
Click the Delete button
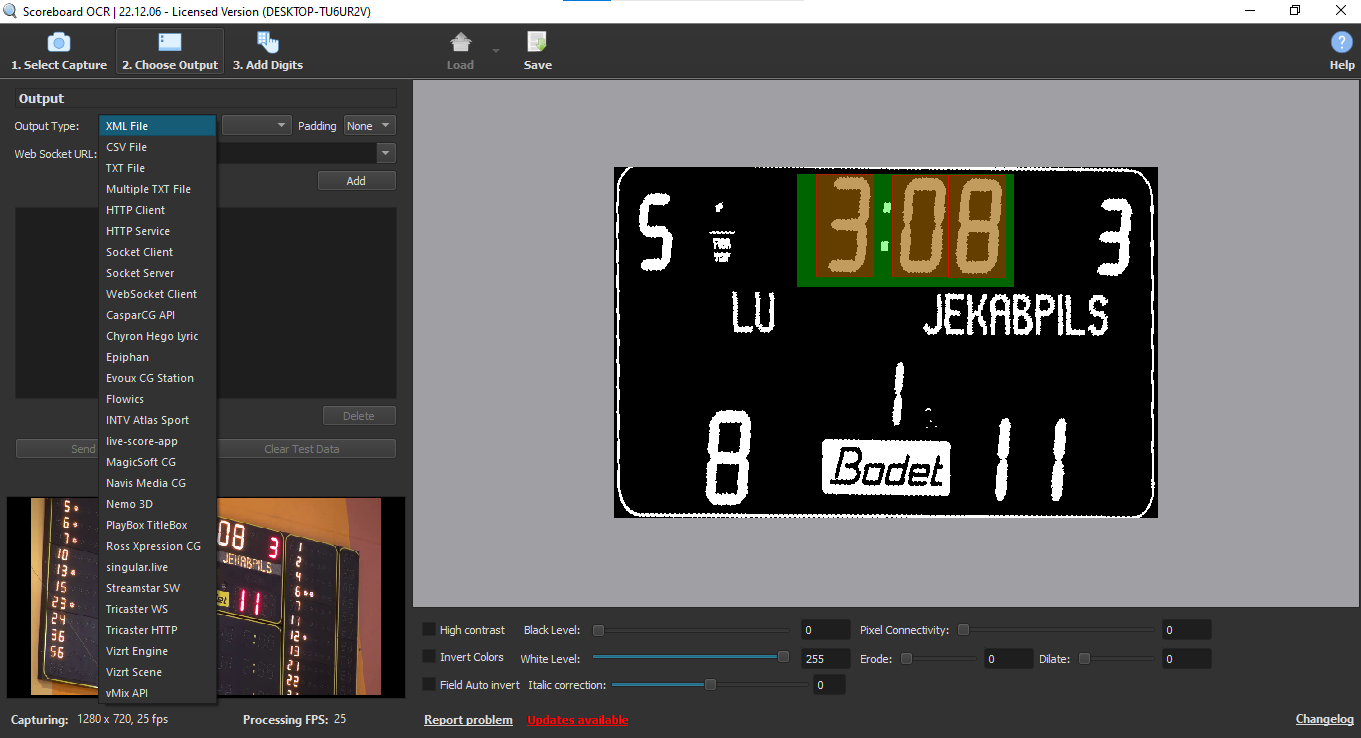[x=359, y=416]
